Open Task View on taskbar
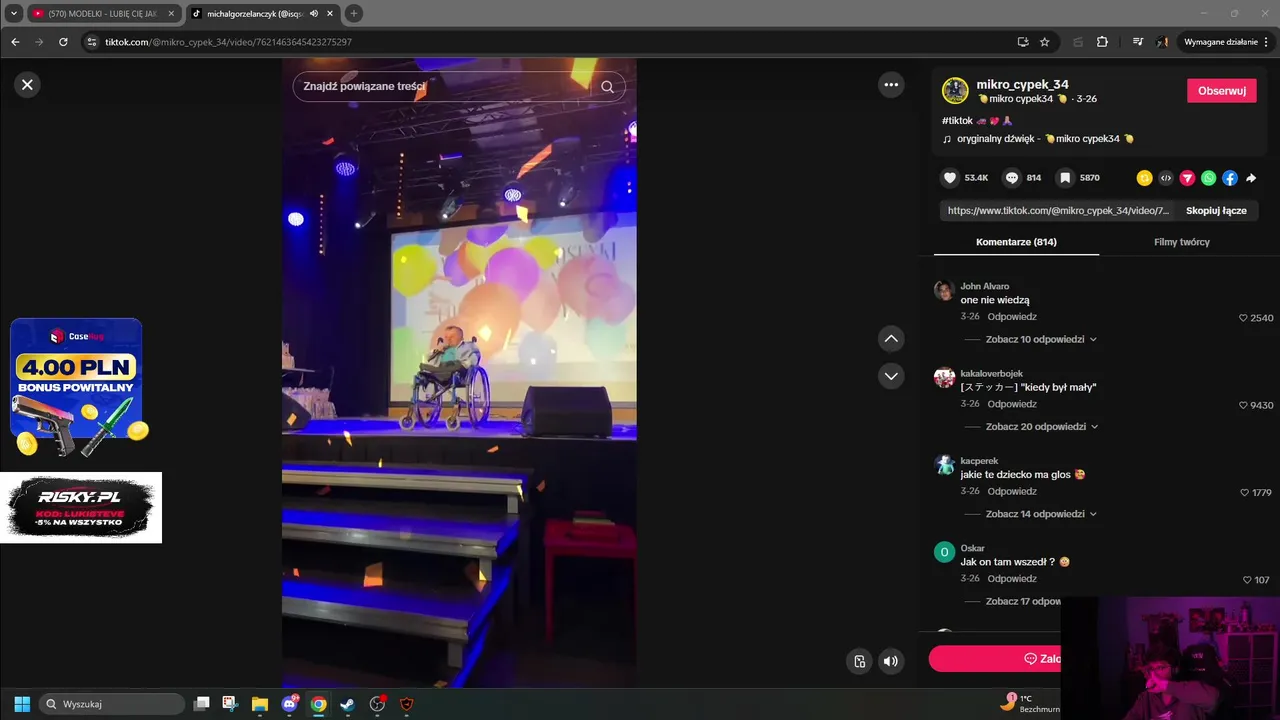This screenshot has width=1280, height=720. point(201,704)
